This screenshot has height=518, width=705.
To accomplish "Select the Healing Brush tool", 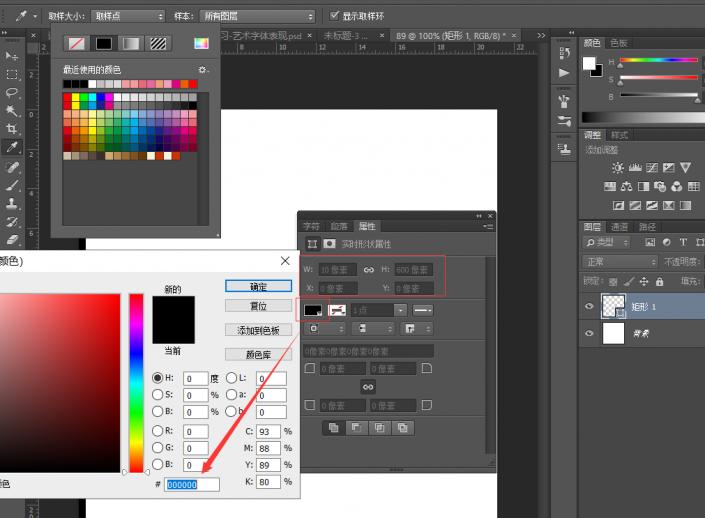I will [x=12, y=167].
